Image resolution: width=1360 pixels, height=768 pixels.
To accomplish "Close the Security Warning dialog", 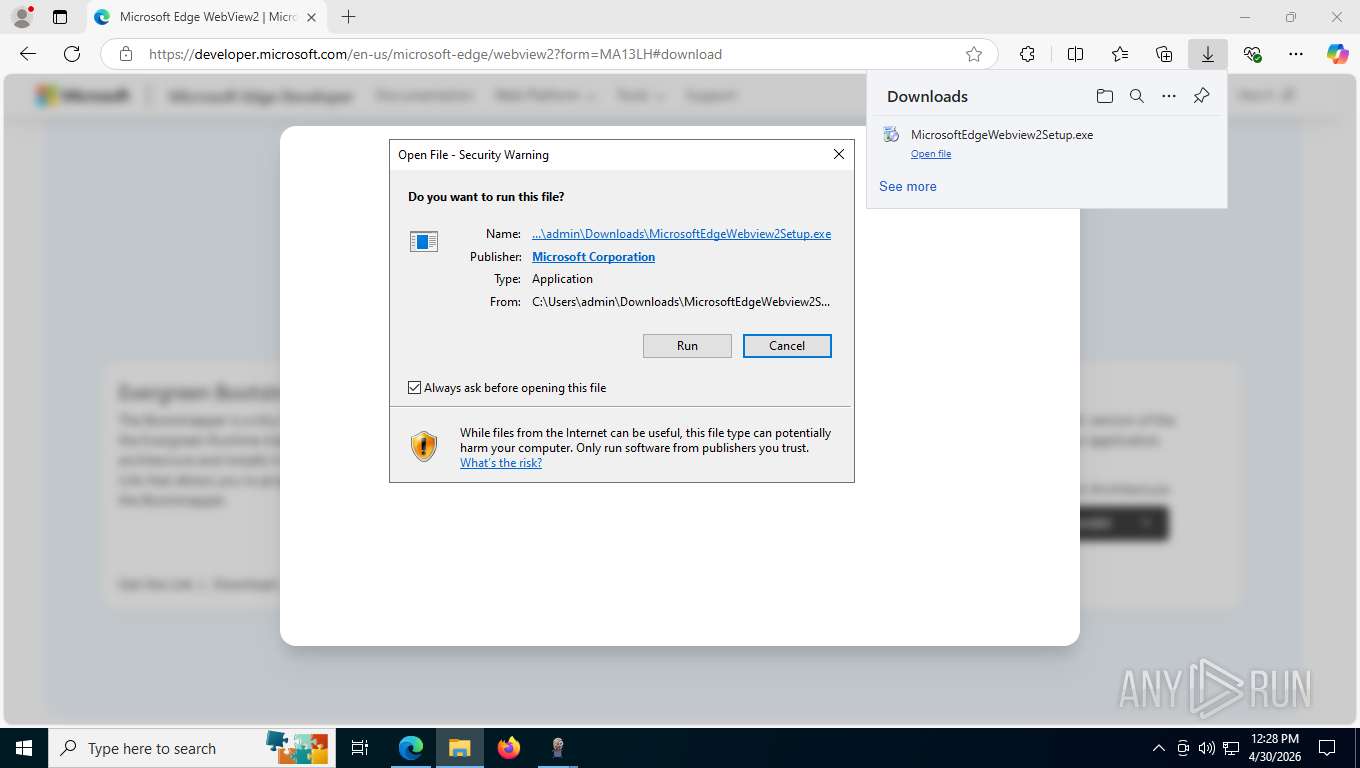I will point(839,154).
